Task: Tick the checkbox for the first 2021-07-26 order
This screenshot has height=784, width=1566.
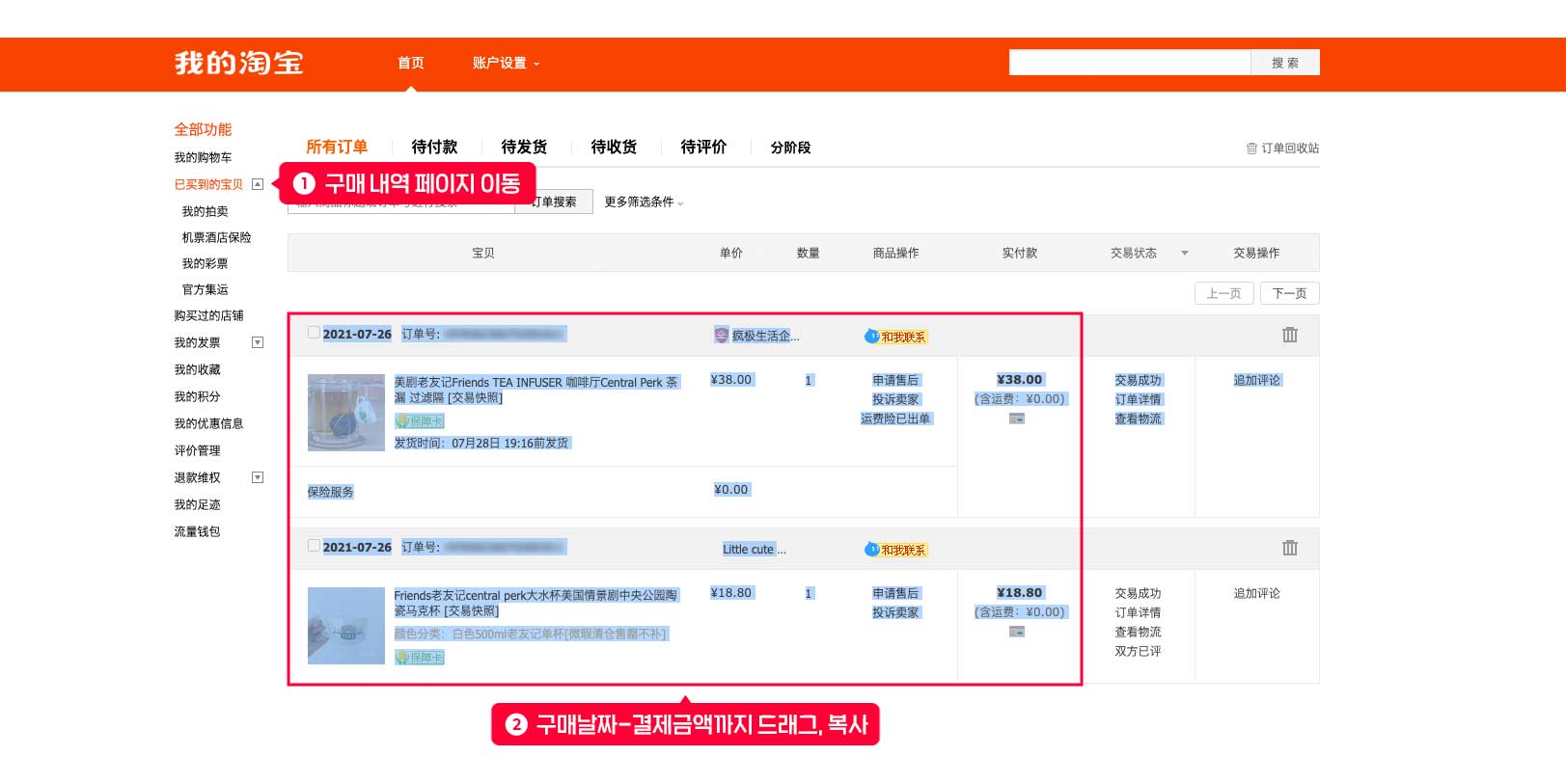Action: [314, 333]
